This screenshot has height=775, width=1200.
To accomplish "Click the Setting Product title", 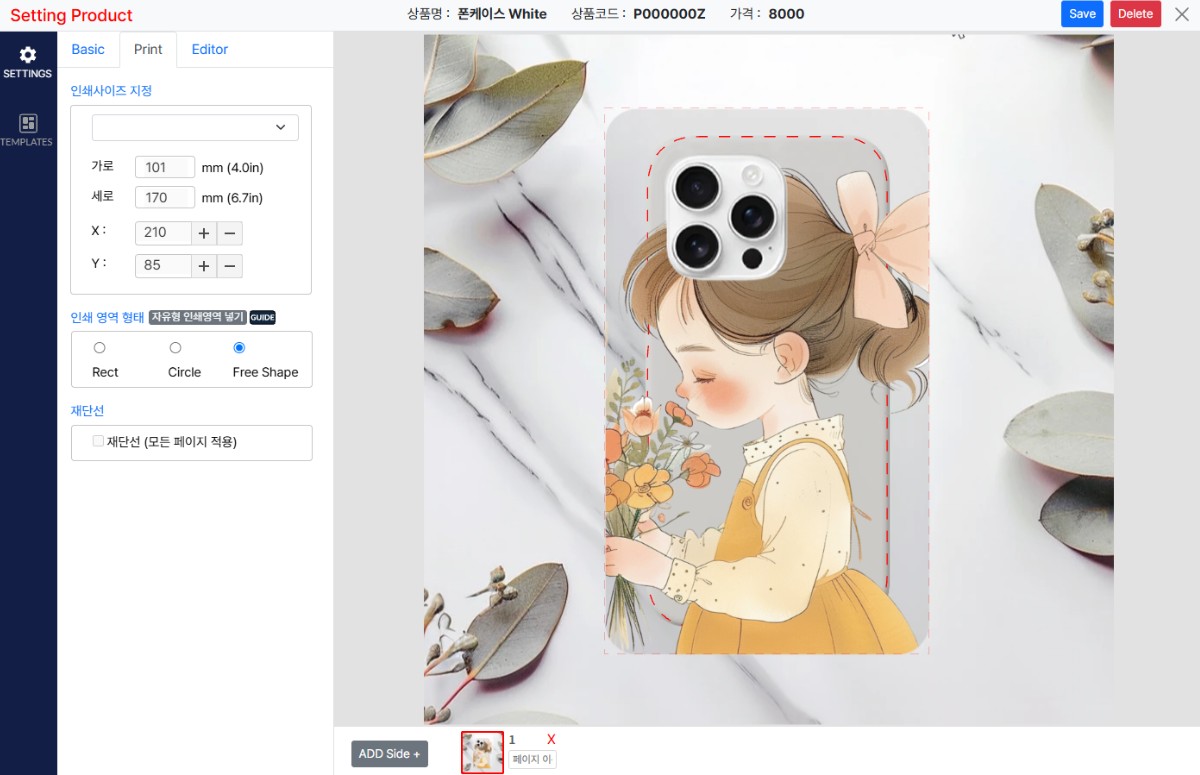I will tap(71, 15).
